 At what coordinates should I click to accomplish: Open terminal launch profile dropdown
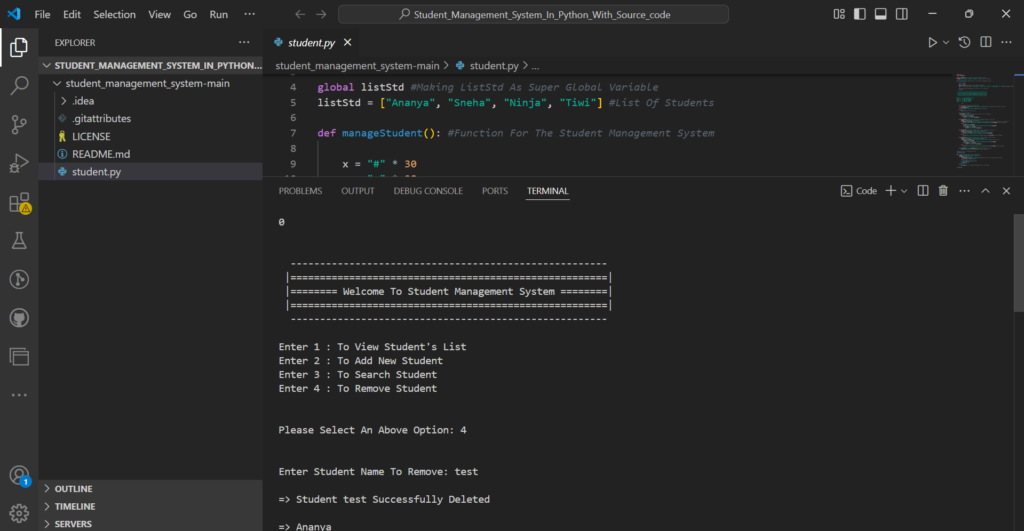tap(904, 191)
